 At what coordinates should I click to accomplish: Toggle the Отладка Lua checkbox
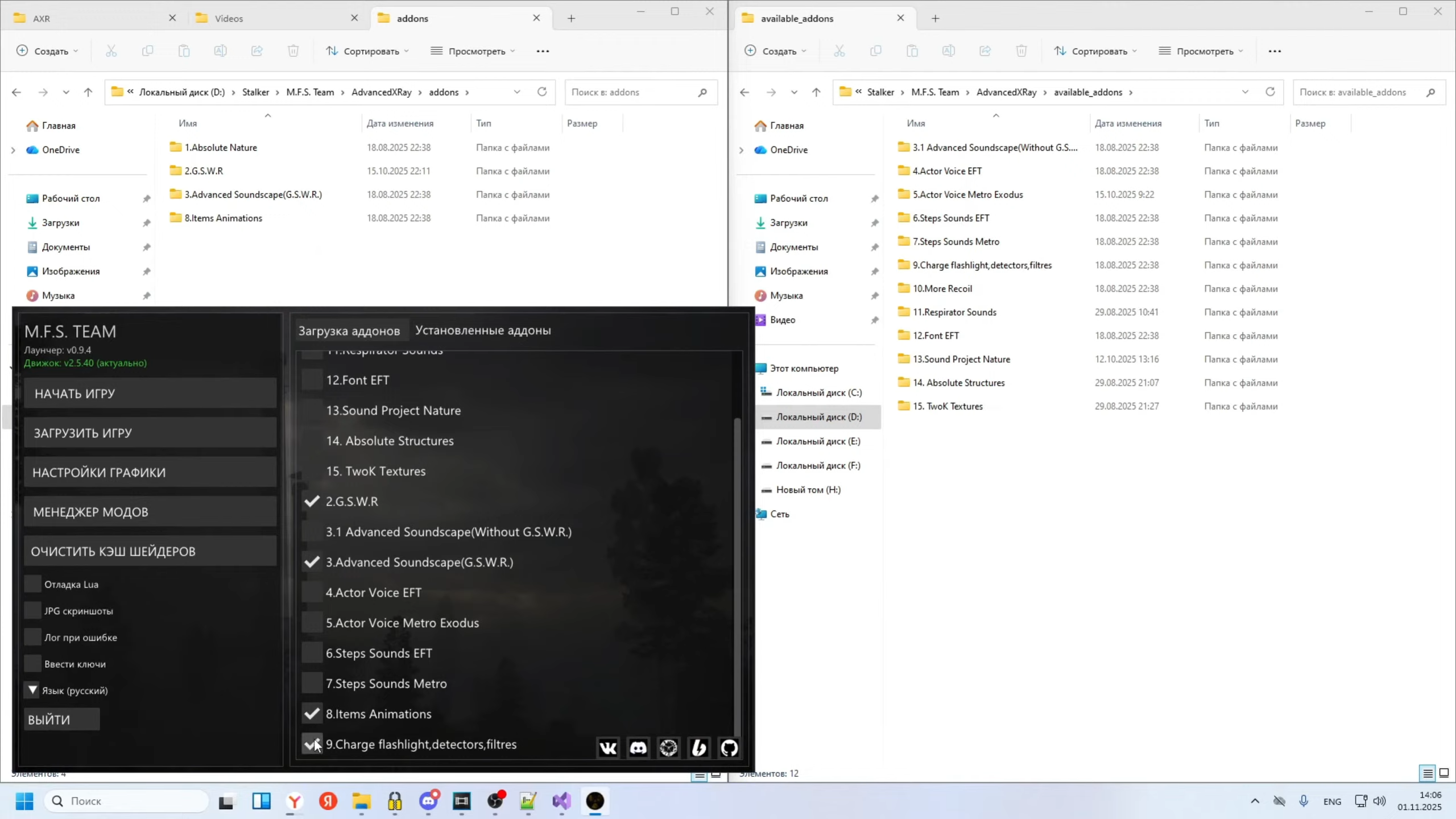click(x=33, y=584)
